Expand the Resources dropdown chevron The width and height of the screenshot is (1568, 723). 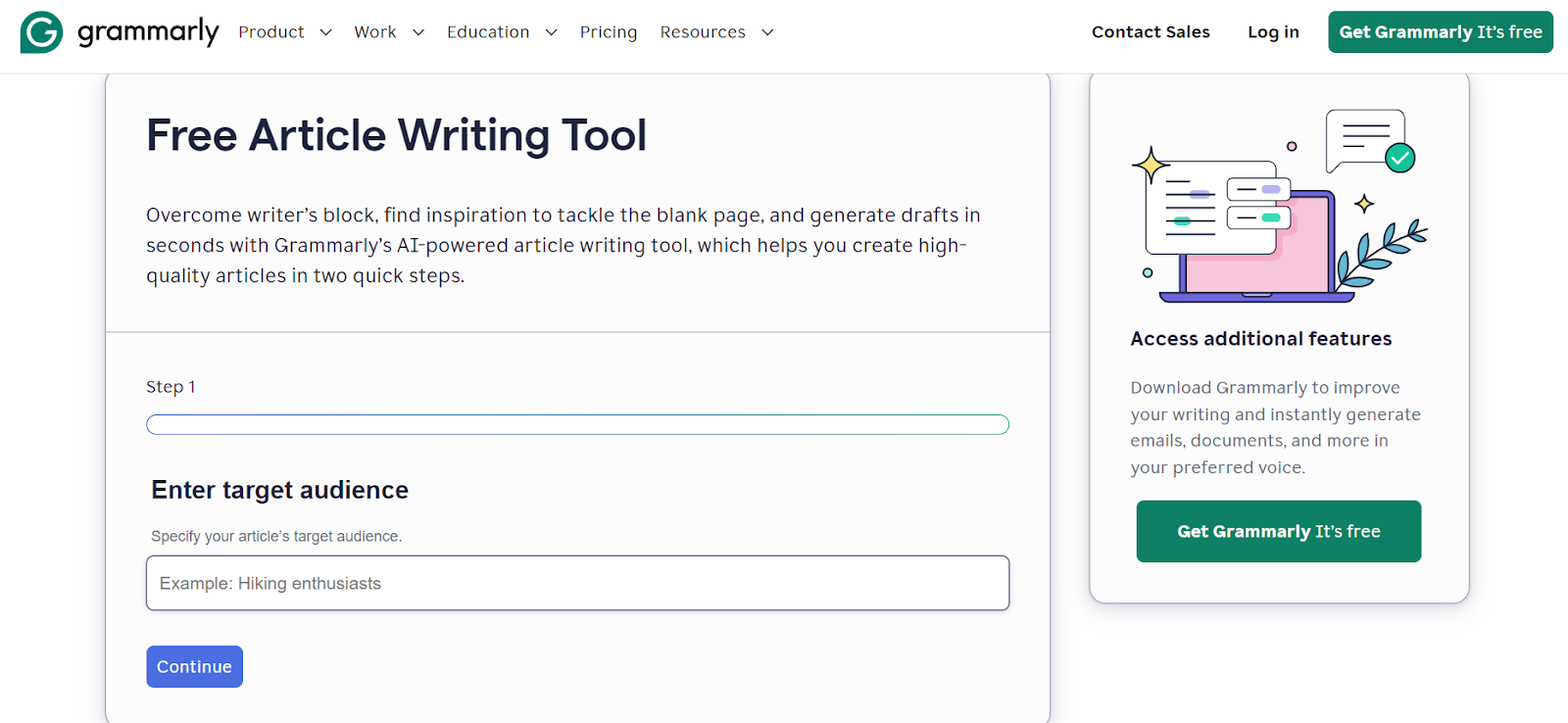tap(767, 32)
